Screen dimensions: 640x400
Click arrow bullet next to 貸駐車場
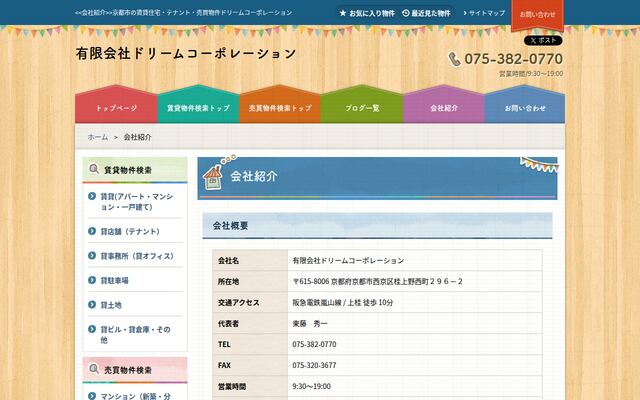pyautogui.click(x=92, y=280)
